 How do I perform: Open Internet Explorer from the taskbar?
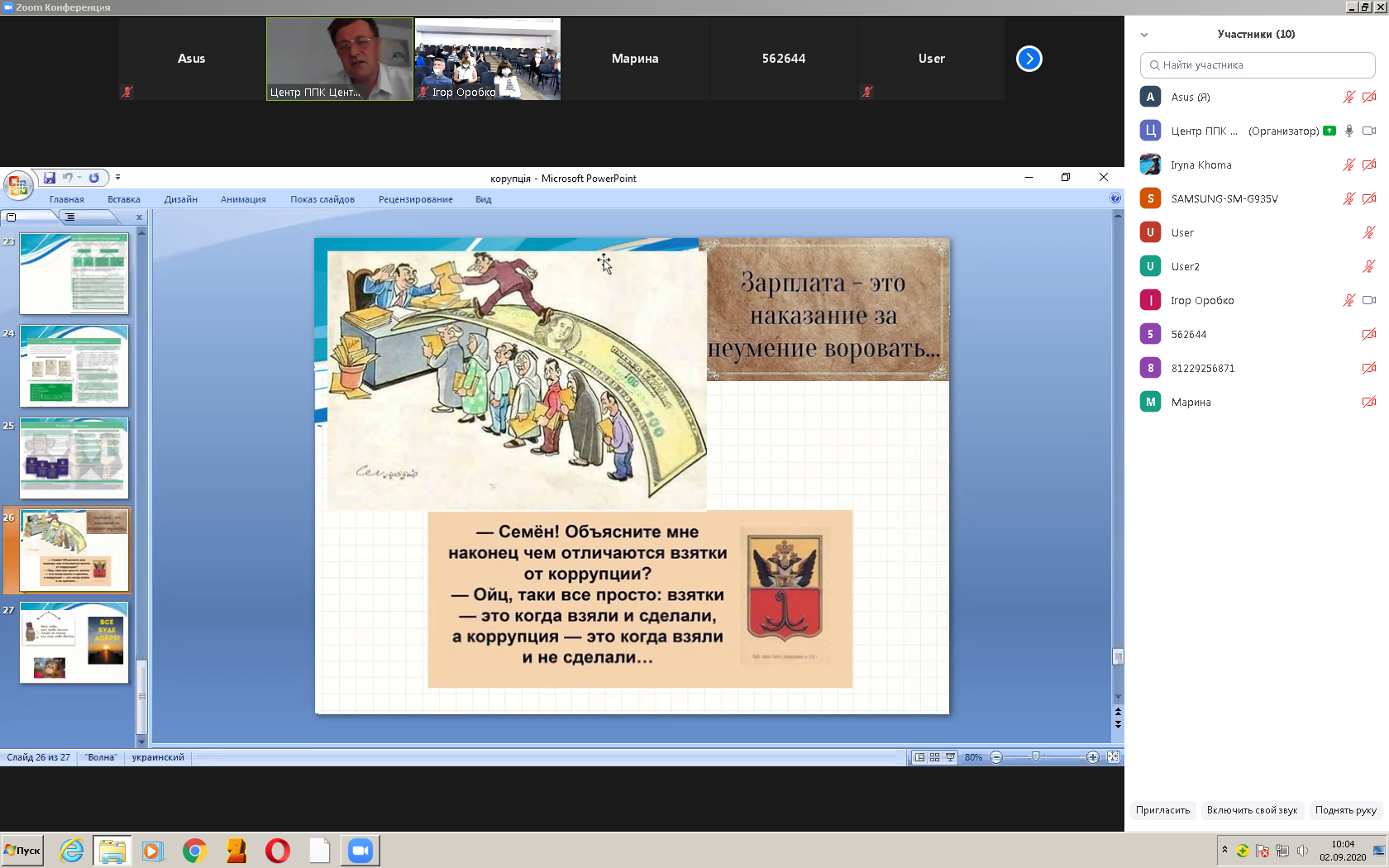pyautogui.click(x=72, y=851)
